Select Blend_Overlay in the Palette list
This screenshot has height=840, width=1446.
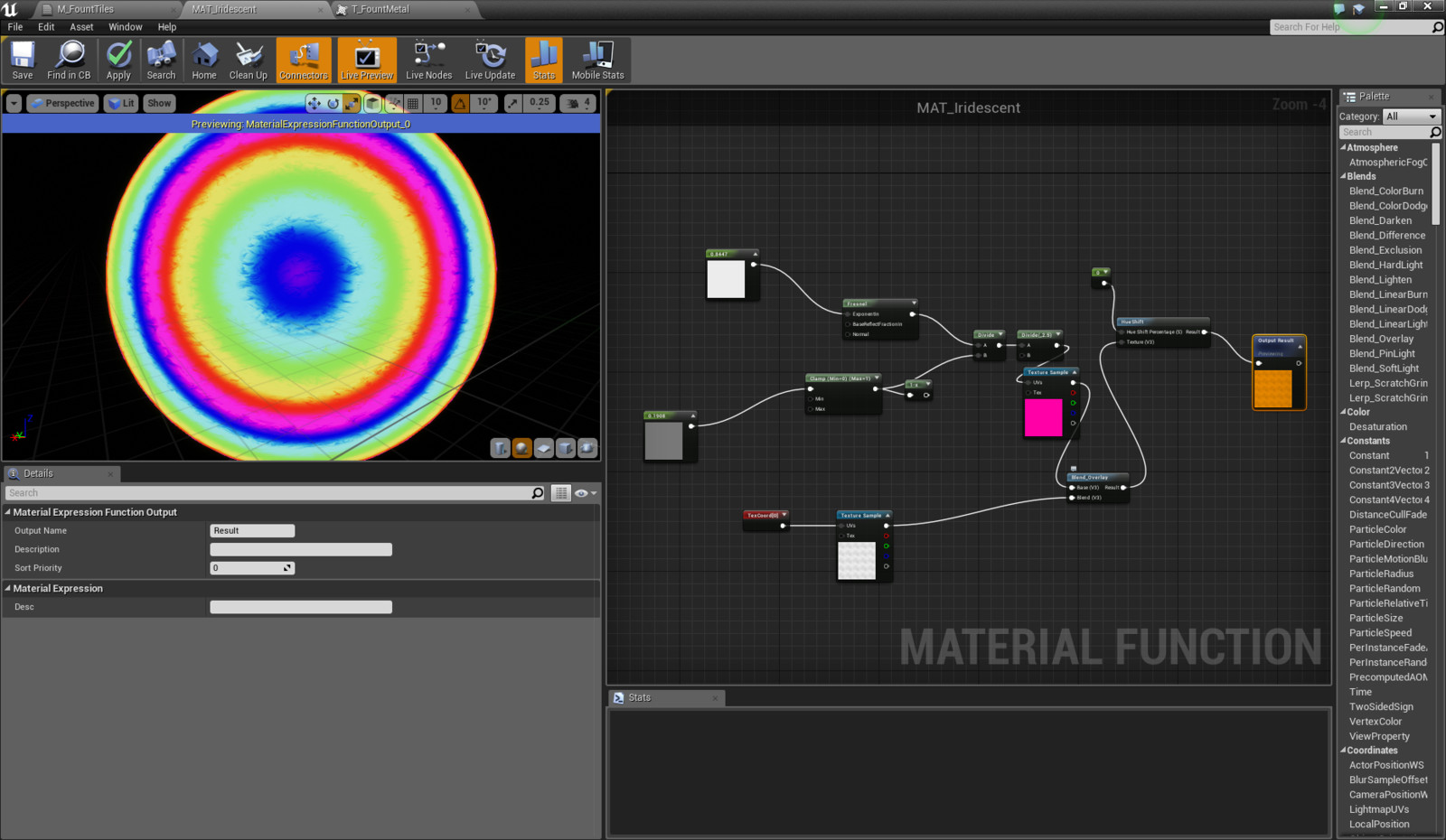pos(1381,339)
